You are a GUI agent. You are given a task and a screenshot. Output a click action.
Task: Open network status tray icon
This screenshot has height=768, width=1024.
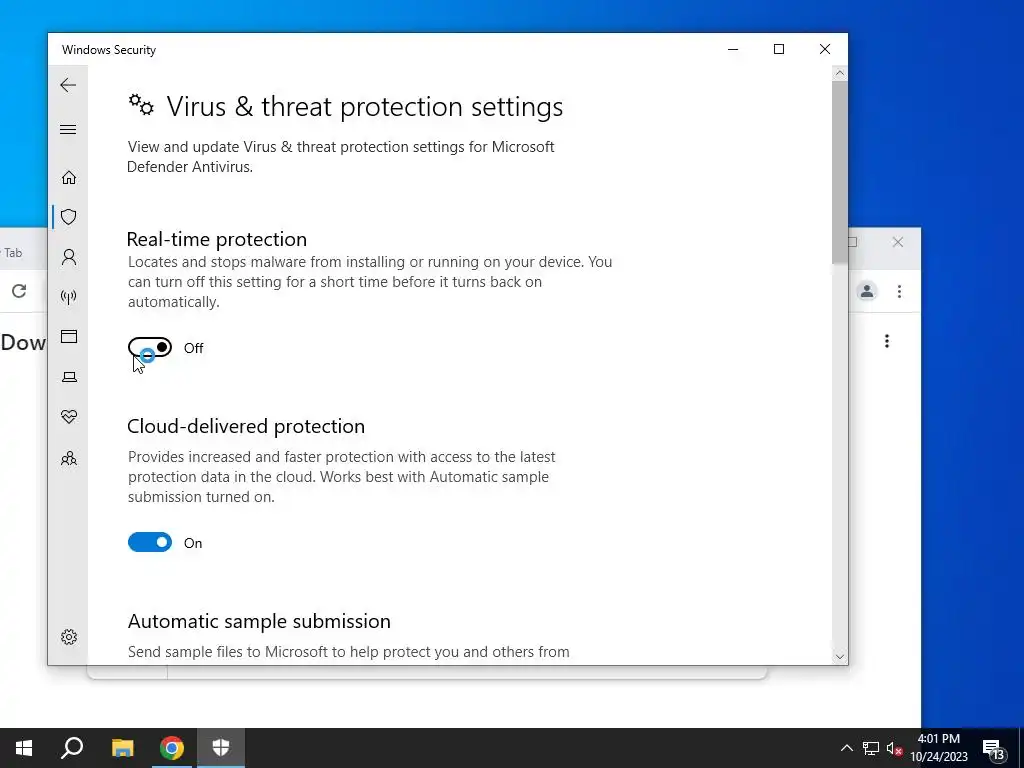tap(871, 748)
